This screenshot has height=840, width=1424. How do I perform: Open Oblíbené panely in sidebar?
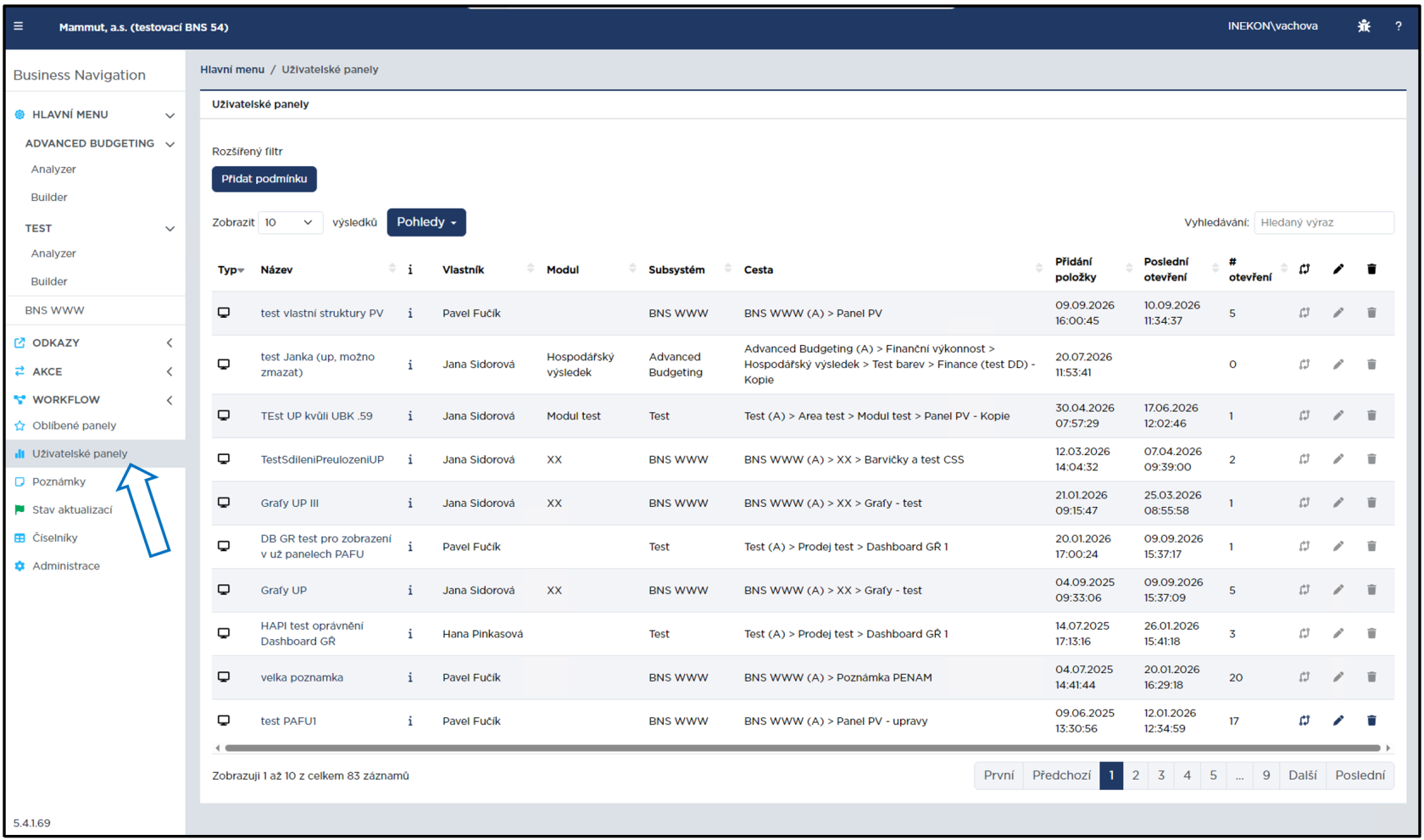point(74,426)
